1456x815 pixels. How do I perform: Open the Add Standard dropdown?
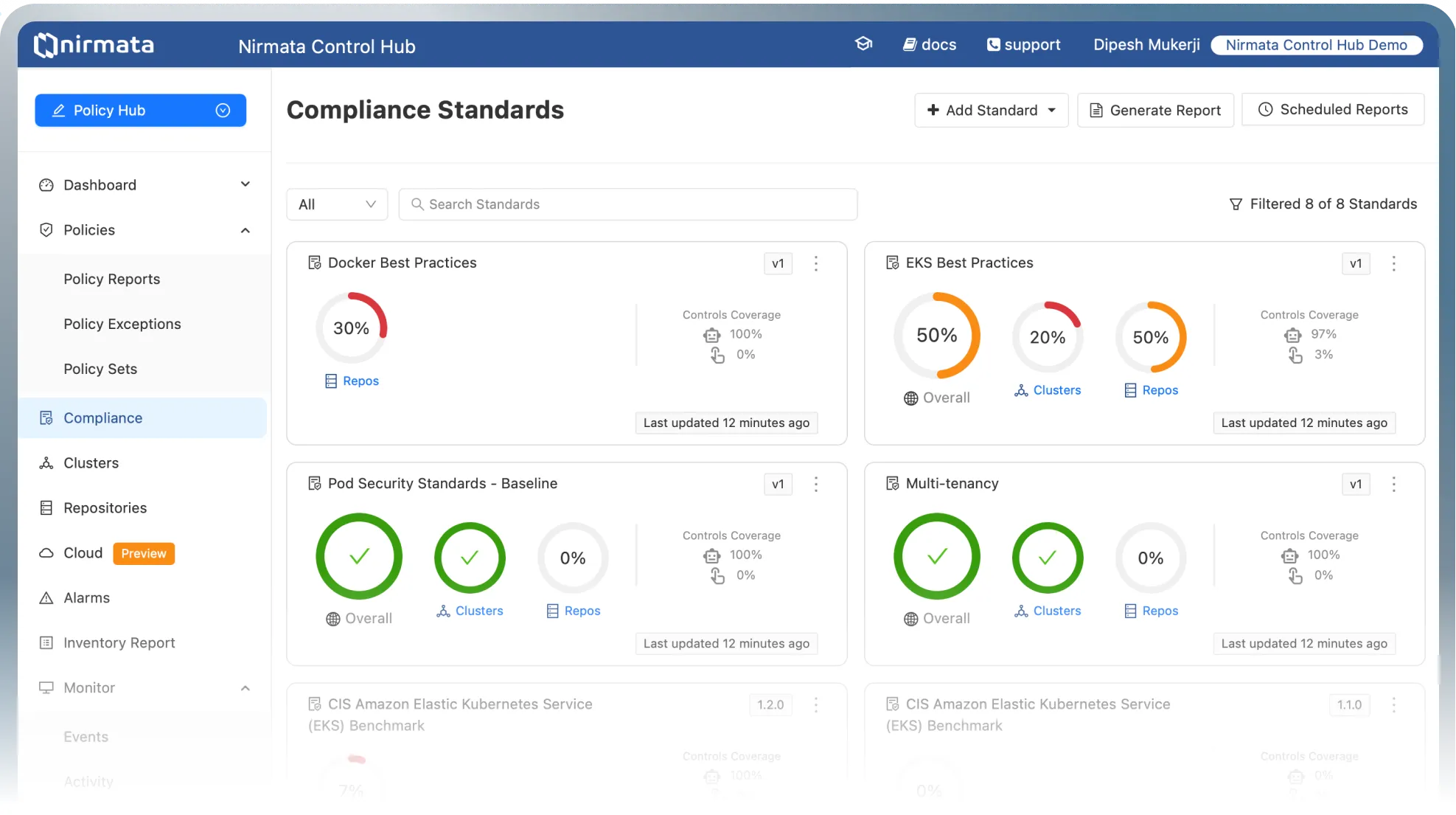(992, 111)
